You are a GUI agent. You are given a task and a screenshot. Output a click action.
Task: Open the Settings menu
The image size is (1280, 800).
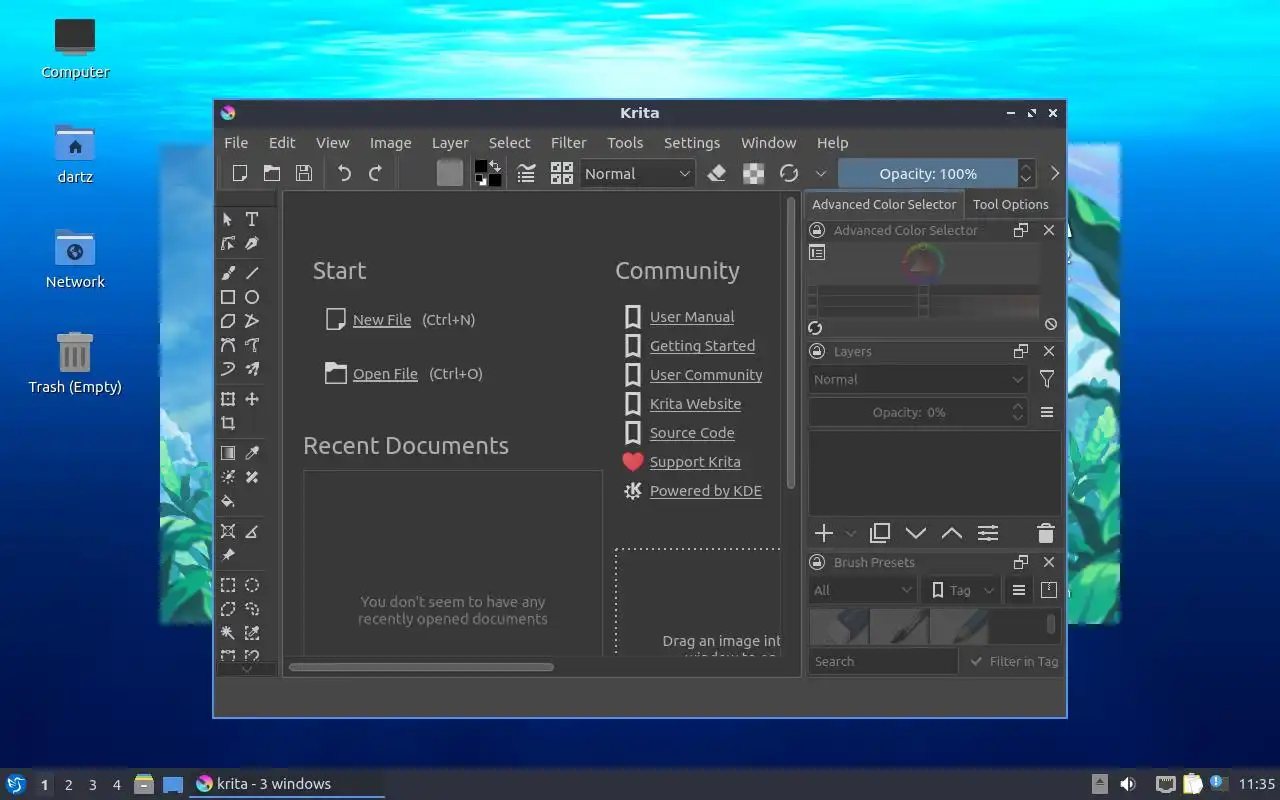[x=692, y=143]
